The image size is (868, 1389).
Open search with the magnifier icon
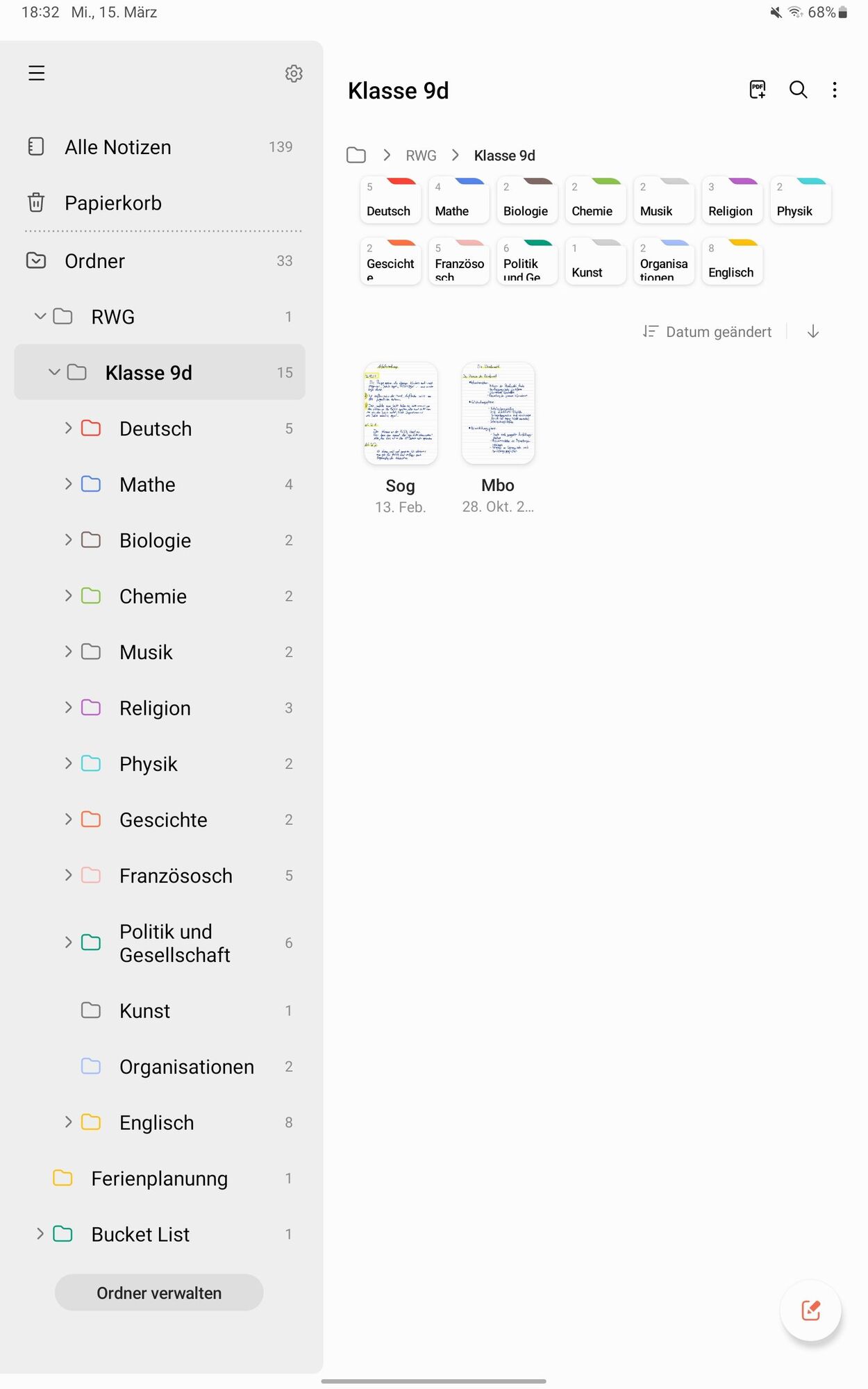[798, 90]
